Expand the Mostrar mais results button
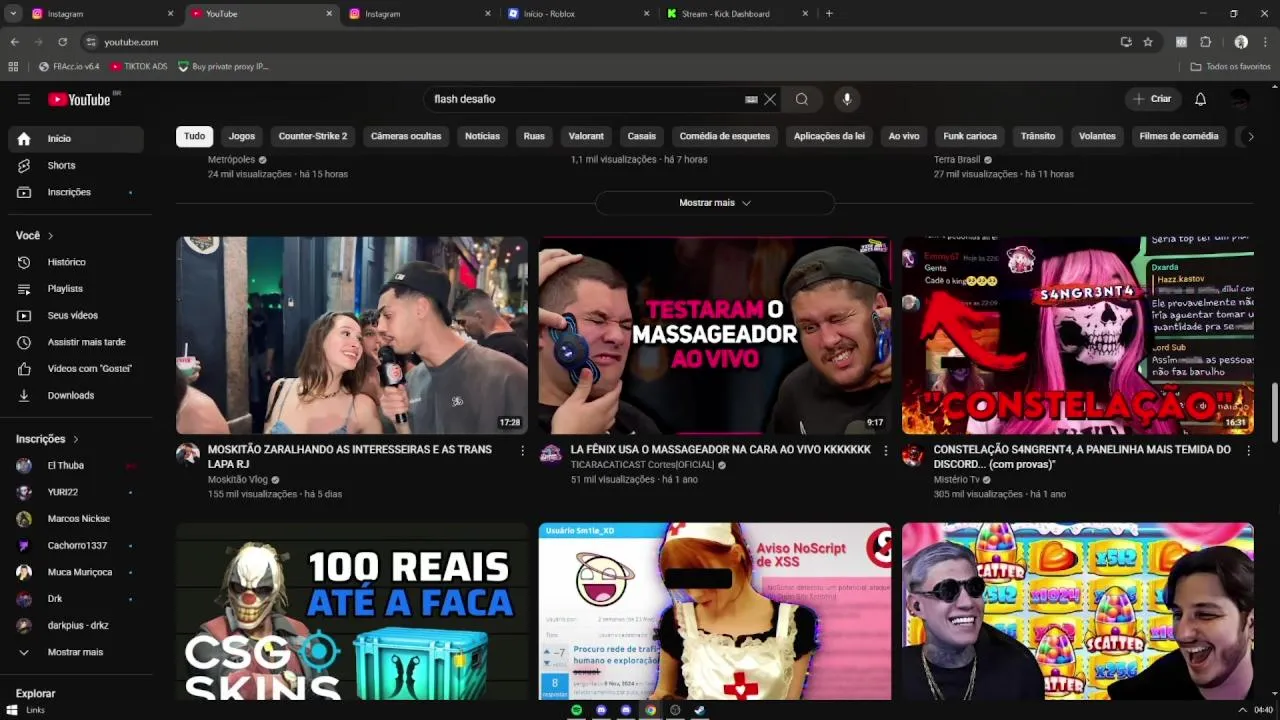 coord(715,203)
